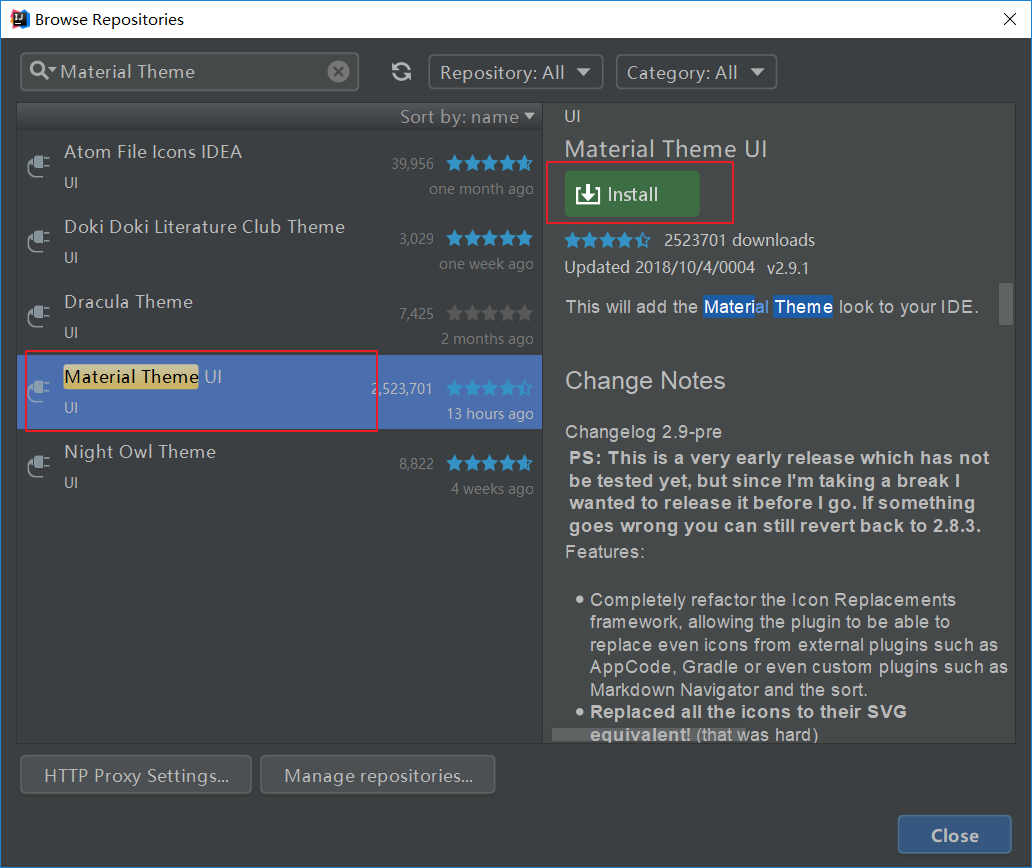Click star rating in Material Theme UI row
This screenshot has height=868, width=1032.
point(489,388)
